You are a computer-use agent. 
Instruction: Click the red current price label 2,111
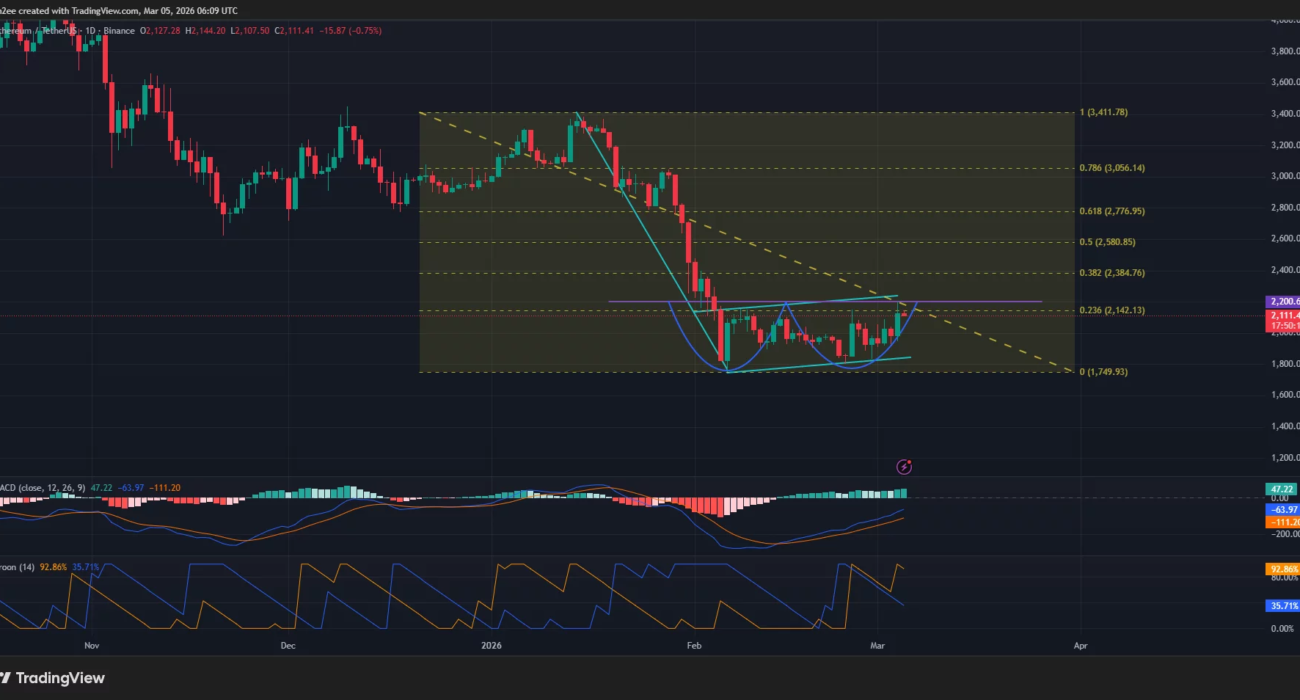(1282, 314)
